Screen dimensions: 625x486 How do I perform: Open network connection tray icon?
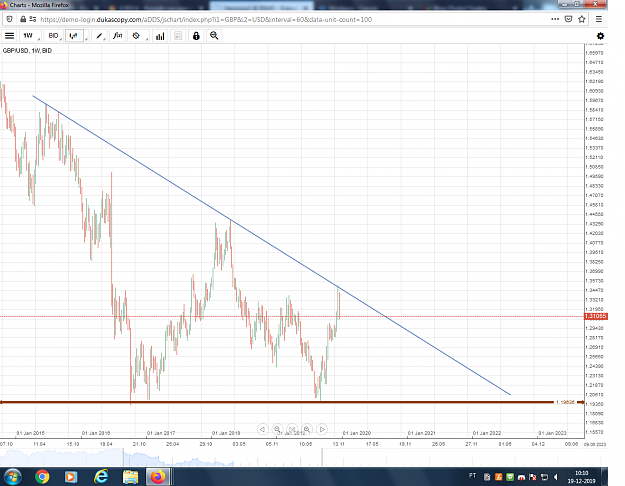coord(544,477)
